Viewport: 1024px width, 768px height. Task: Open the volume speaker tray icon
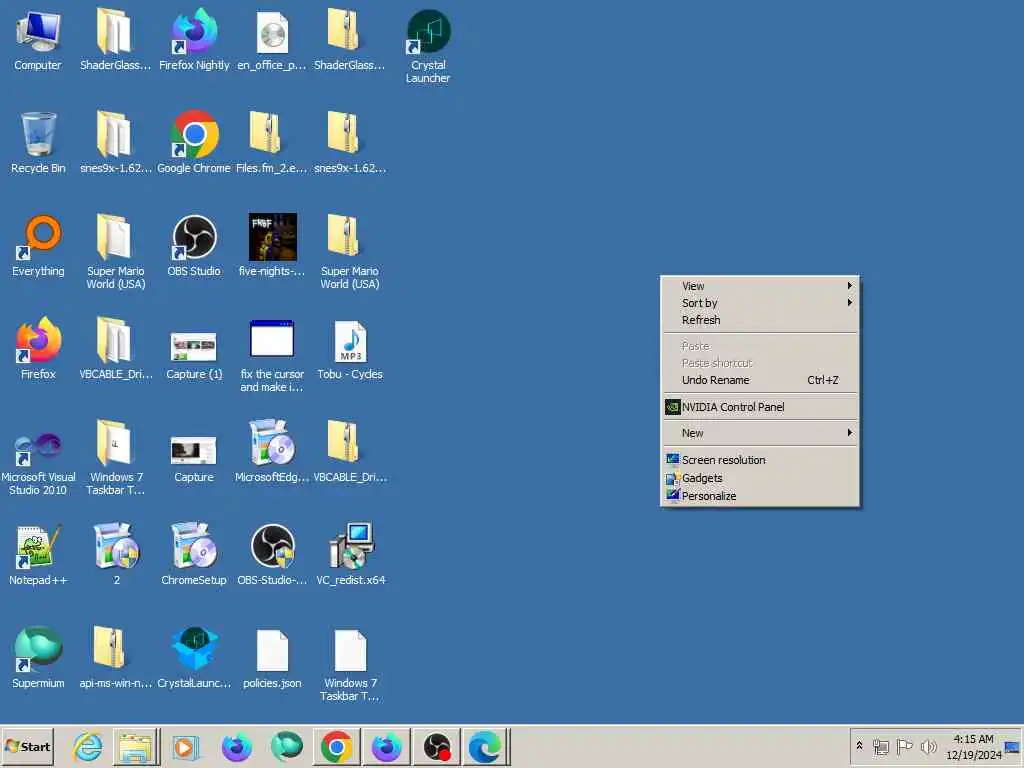click(928, 746)
